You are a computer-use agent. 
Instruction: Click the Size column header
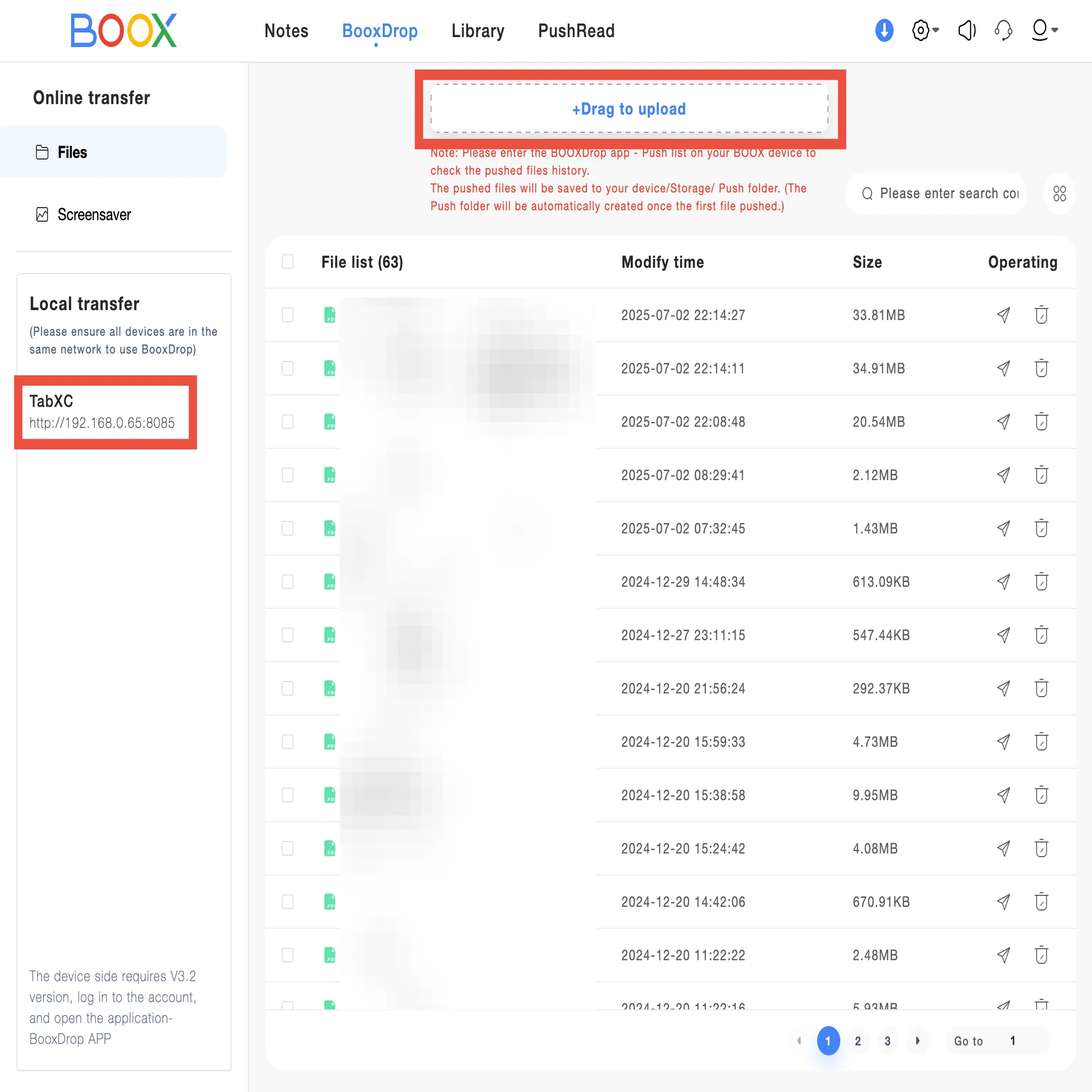pyautogui.click(x=867, y=262)
